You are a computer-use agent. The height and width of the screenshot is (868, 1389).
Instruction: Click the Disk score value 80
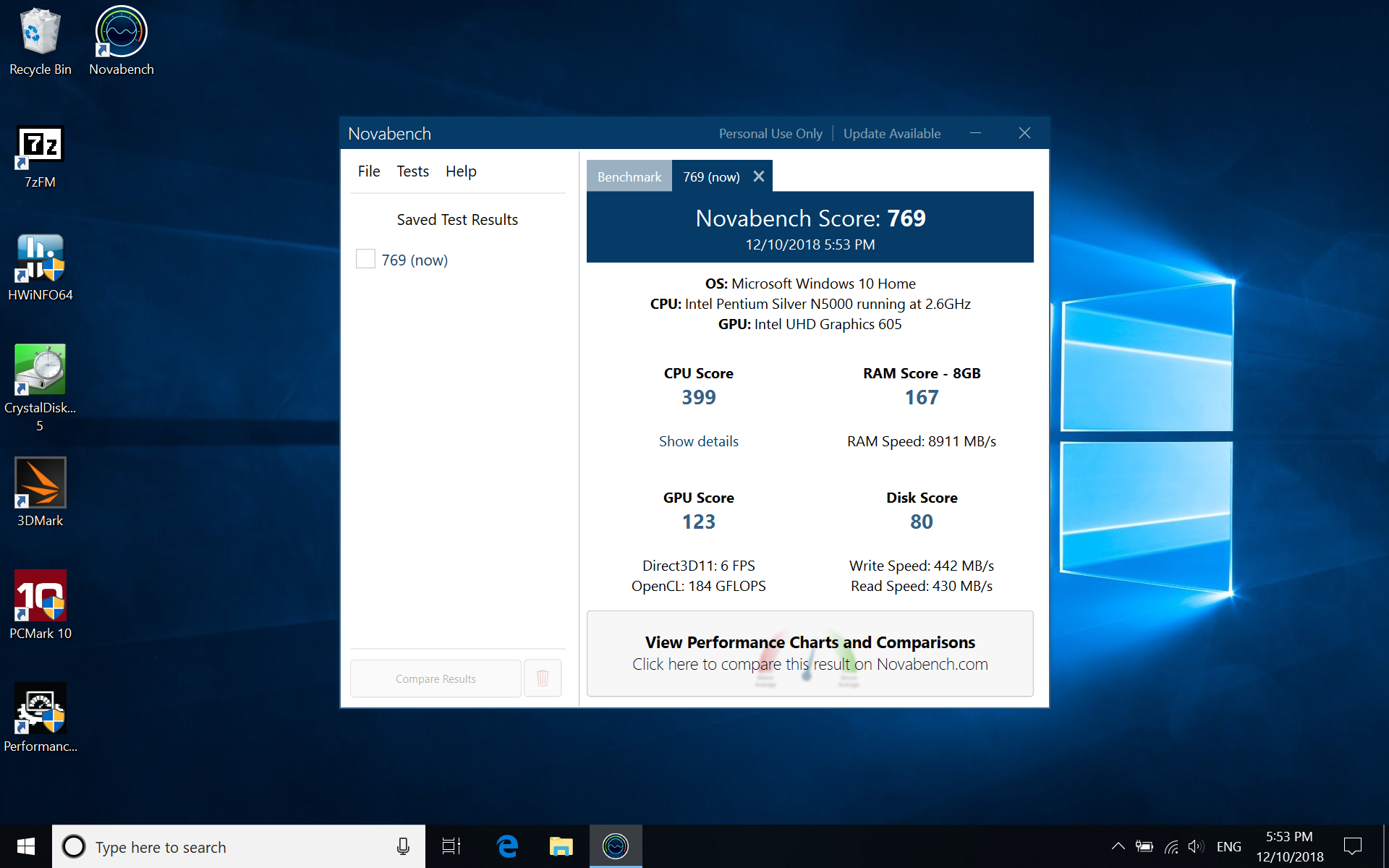pos(922,522)
